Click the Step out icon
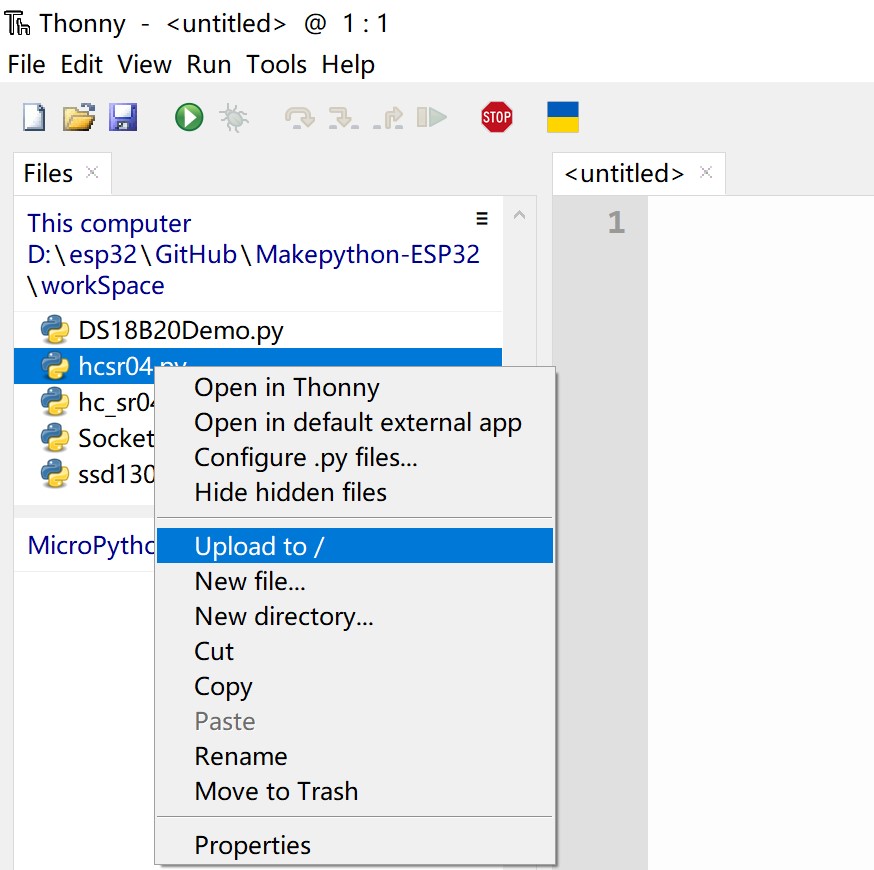This screenshot has height=870, width=874. coord(388,118)
